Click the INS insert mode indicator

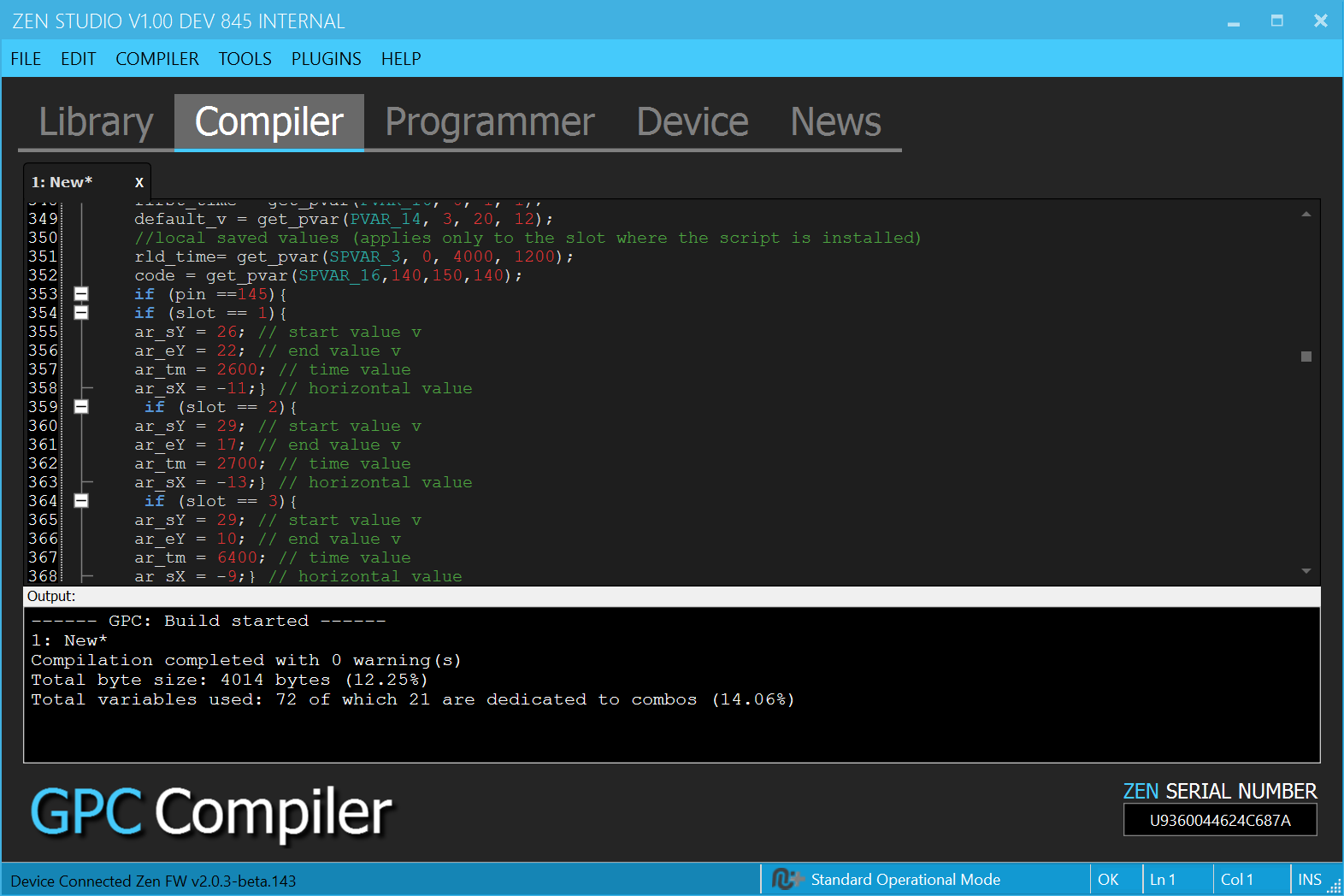tap(1310, 880)
